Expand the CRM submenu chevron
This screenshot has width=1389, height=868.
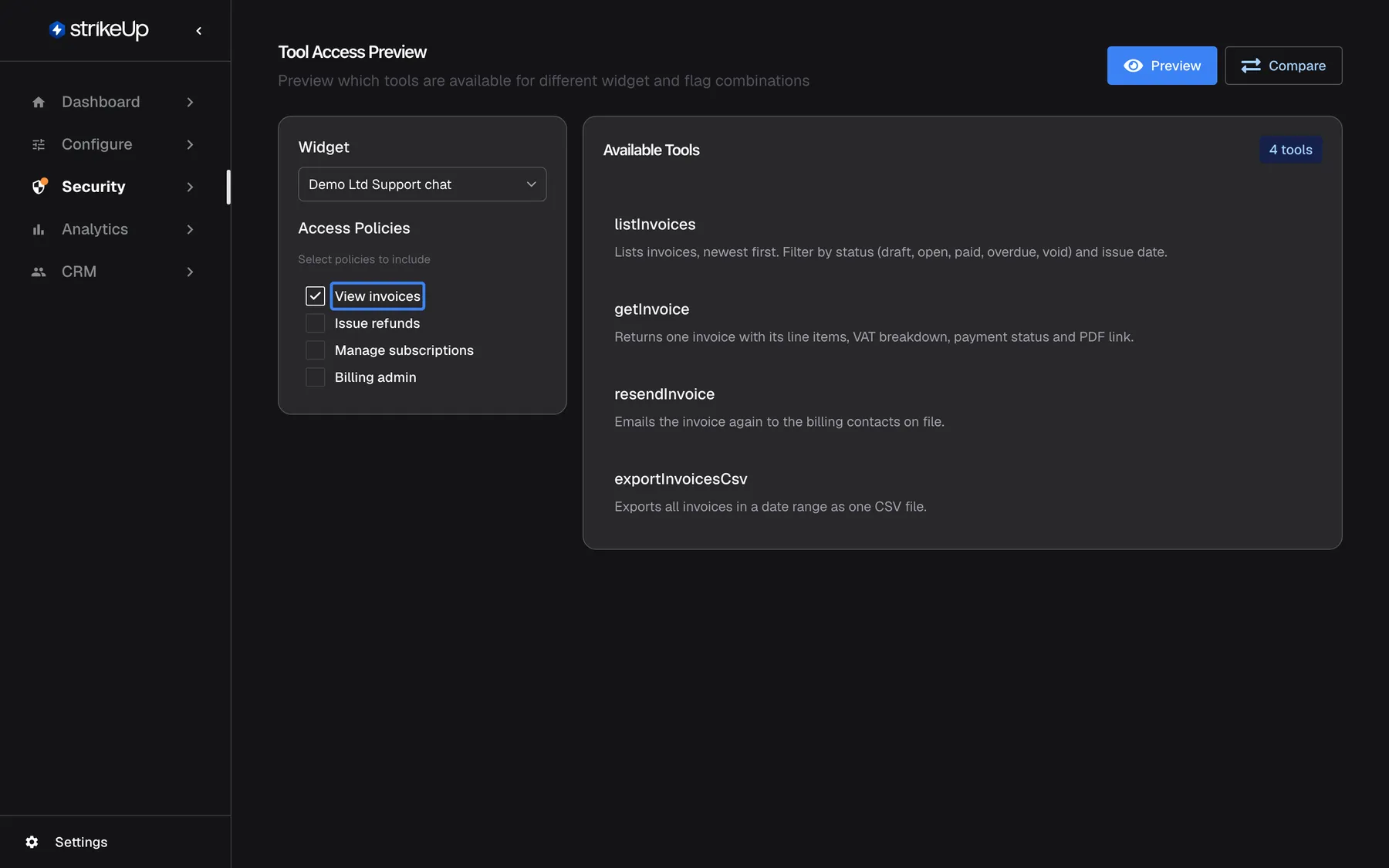coord(190,272)
